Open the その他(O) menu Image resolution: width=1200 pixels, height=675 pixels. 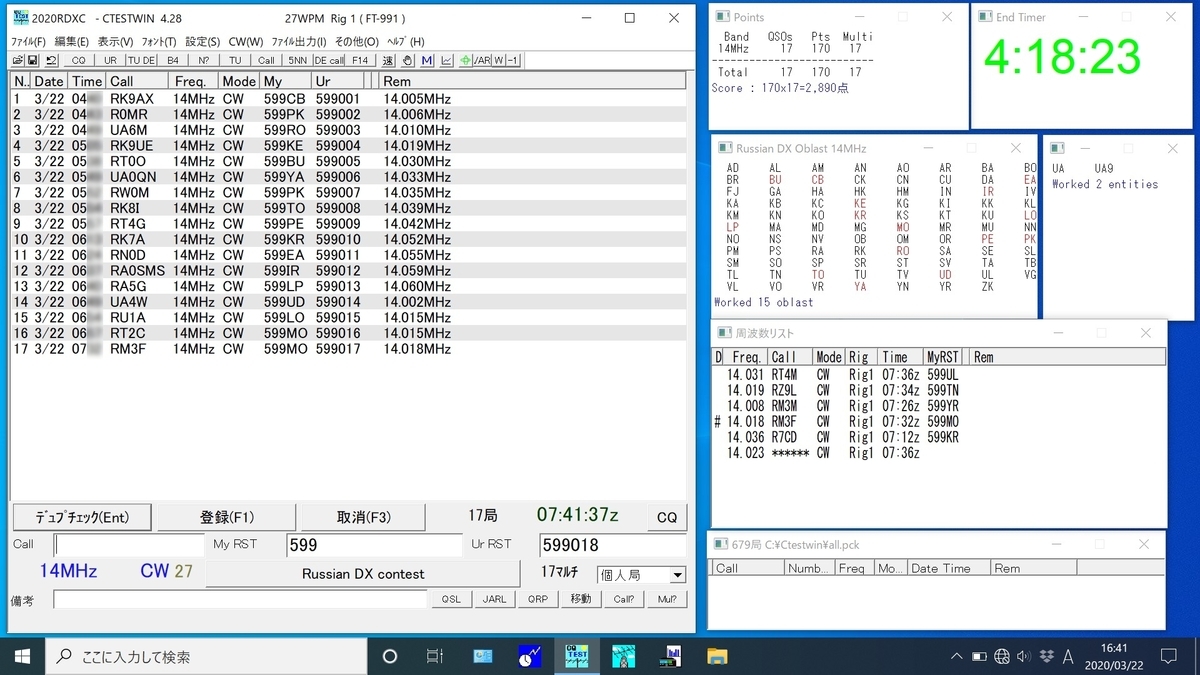coord(357,42)
